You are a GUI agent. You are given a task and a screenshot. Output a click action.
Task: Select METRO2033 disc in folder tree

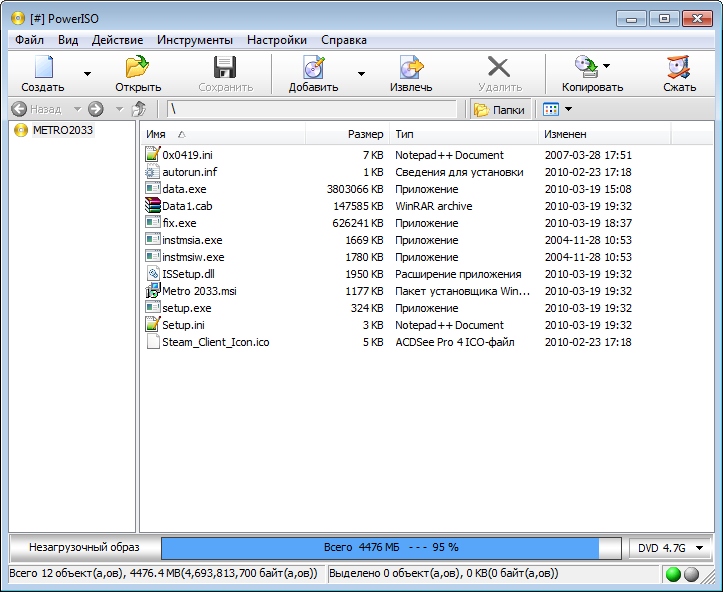pyautogui.click(x=62, y=131)
